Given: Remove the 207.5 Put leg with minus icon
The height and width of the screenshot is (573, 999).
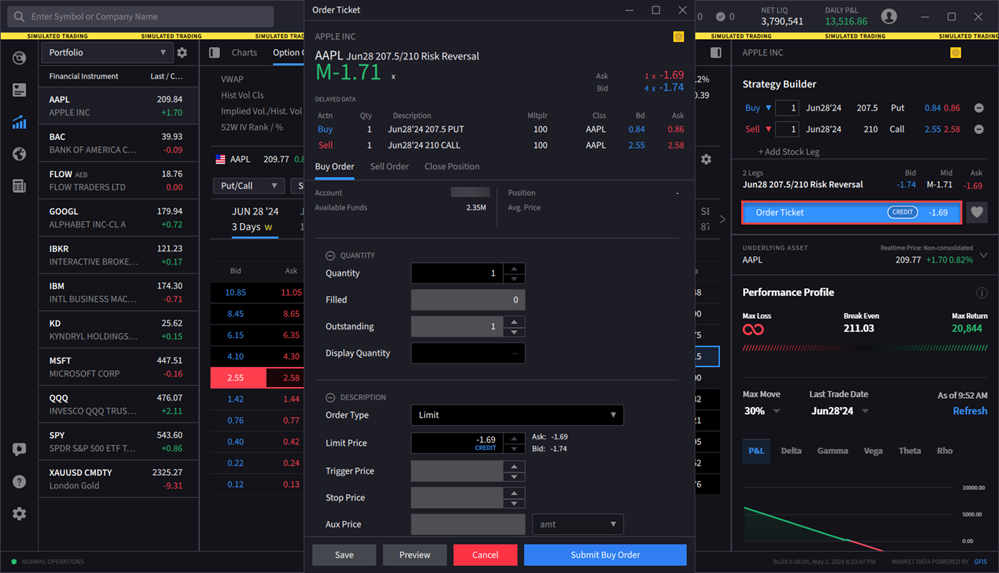Looking at the screenshot, I should (979, 108).
